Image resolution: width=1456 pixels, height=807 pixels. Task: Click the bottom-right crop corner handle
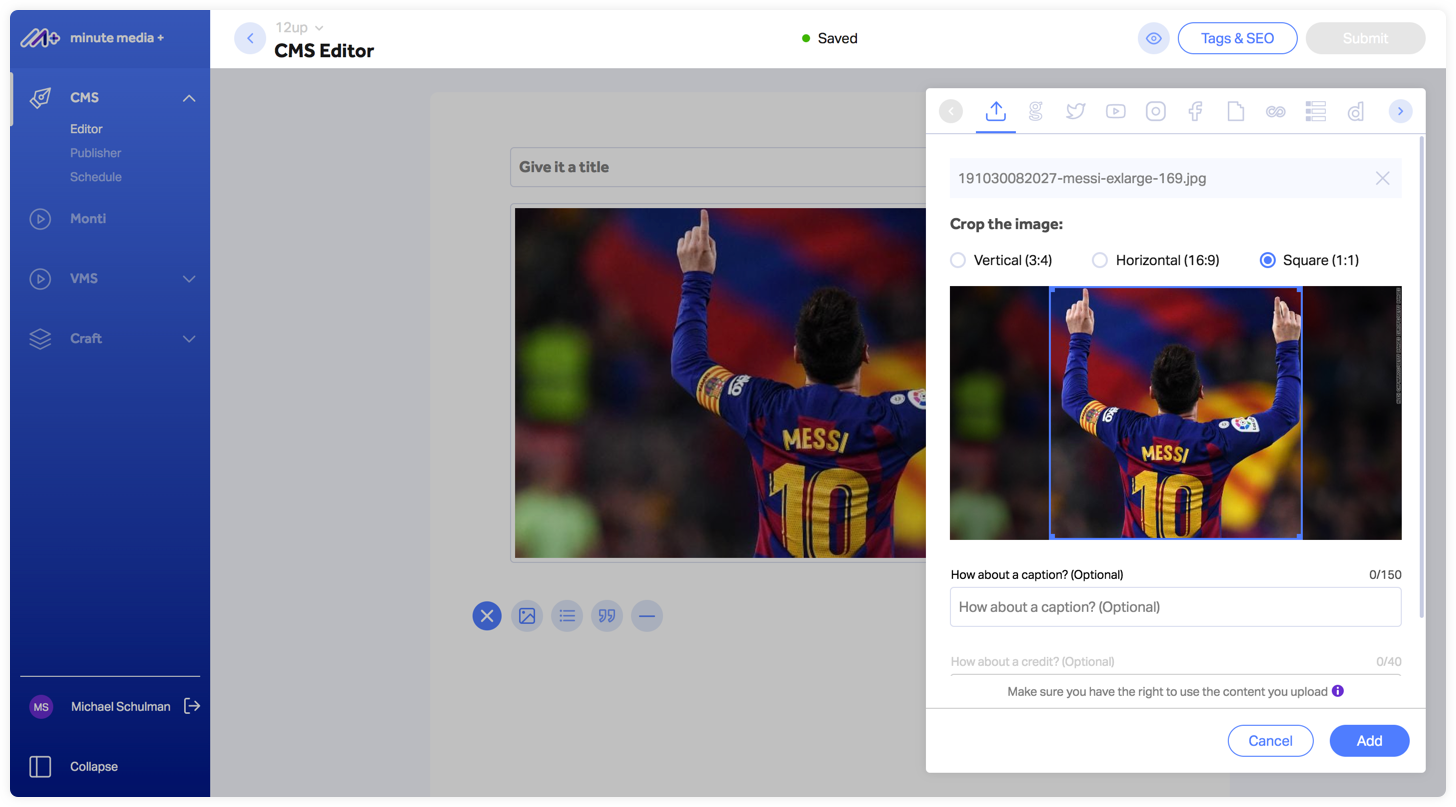click(1301, 538)
